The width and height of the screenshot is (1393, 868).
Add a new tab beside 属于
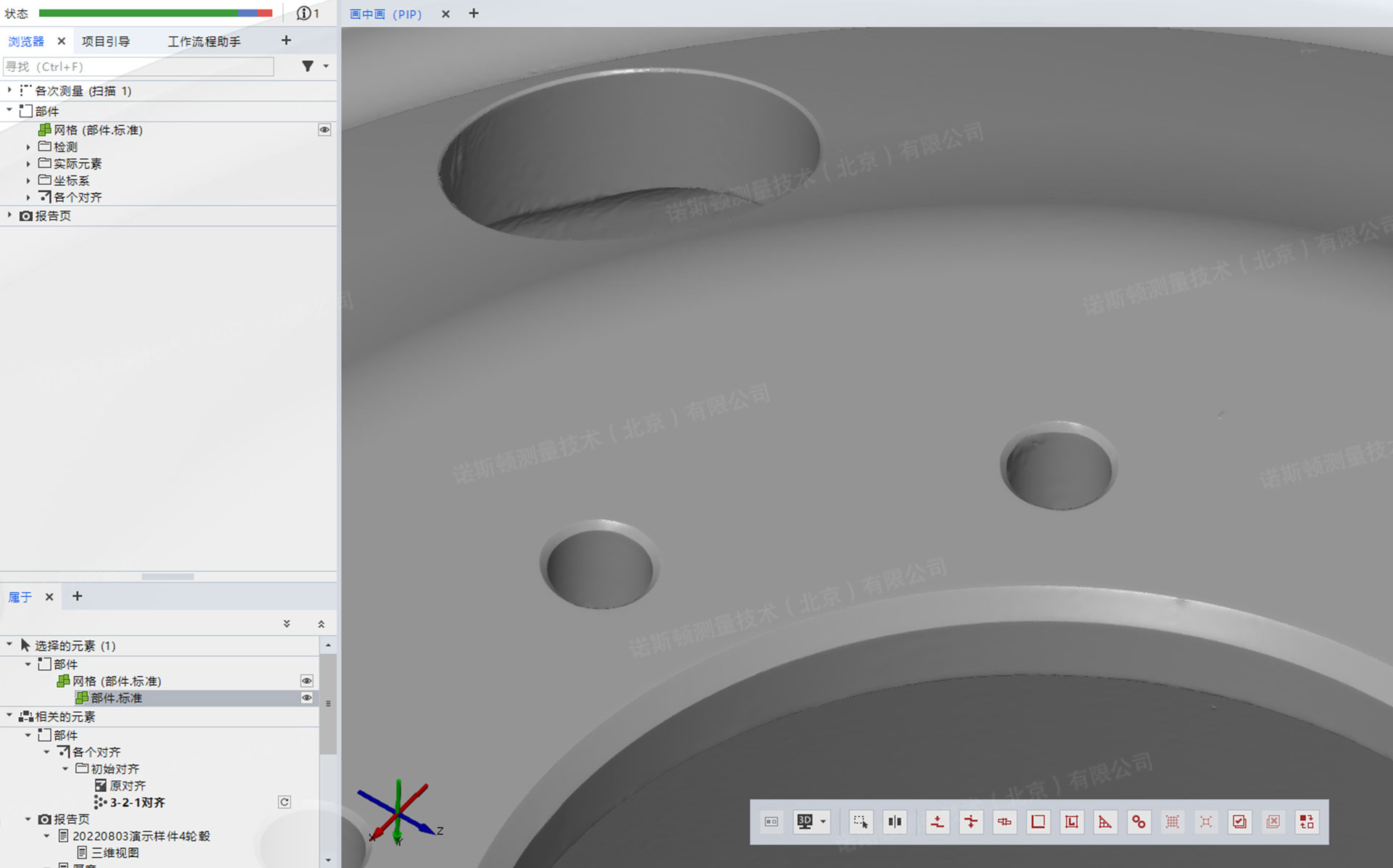click(77, 596)
